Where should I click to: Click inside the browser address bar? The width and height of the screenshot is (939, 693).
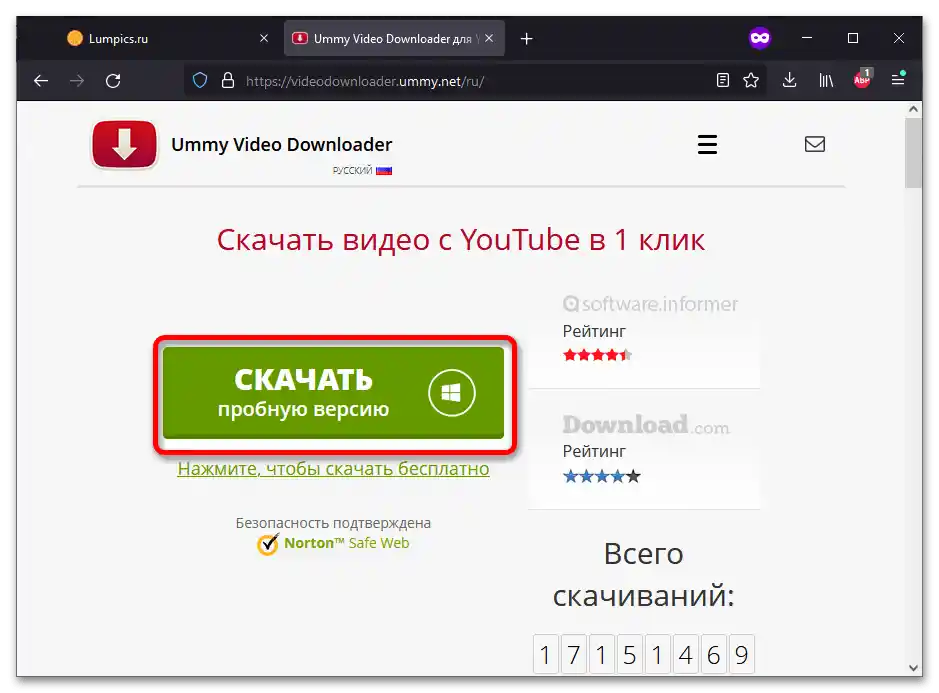(450, 80)
